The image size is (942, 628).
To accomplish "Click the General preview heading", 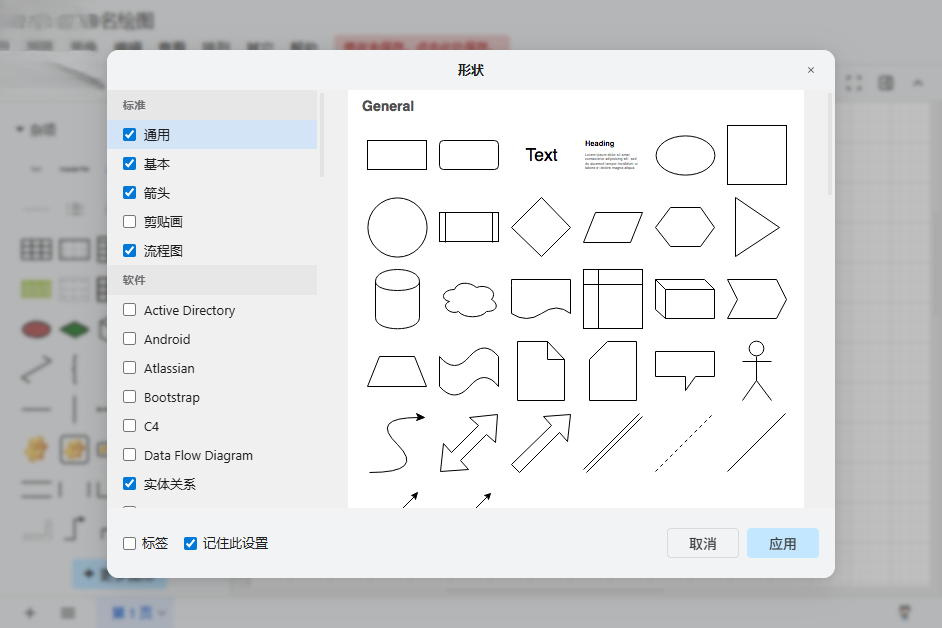I will pos(387,106).
